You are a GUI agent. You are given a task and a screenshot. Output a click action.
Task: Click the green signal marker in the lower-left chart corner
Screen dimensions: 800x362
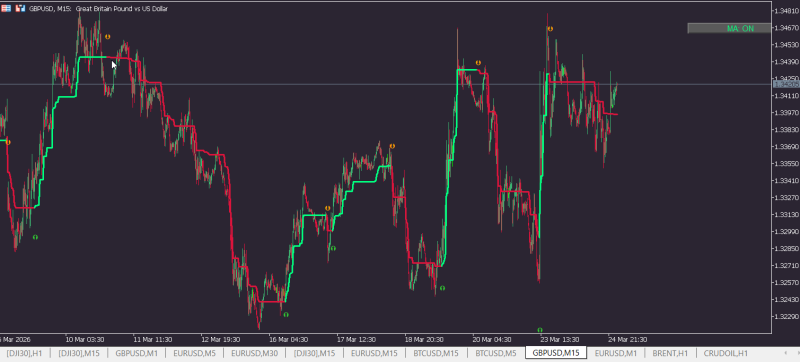pos(35,237)
